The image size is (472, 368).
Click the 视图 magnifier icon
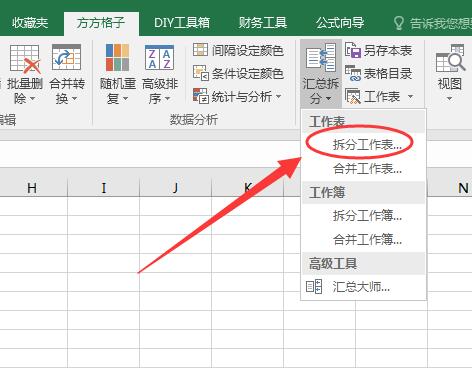[x=450, y=58]
